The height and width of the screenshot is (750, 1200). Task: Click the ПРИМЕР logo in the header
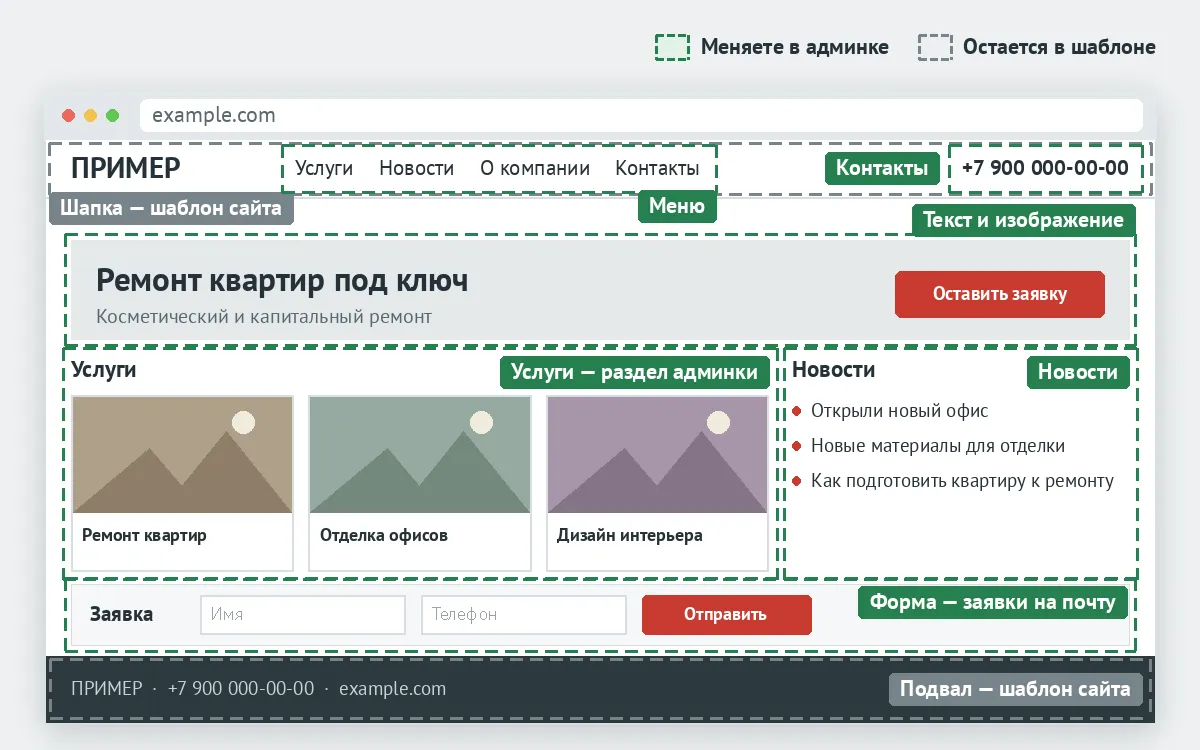pos(126,168)
